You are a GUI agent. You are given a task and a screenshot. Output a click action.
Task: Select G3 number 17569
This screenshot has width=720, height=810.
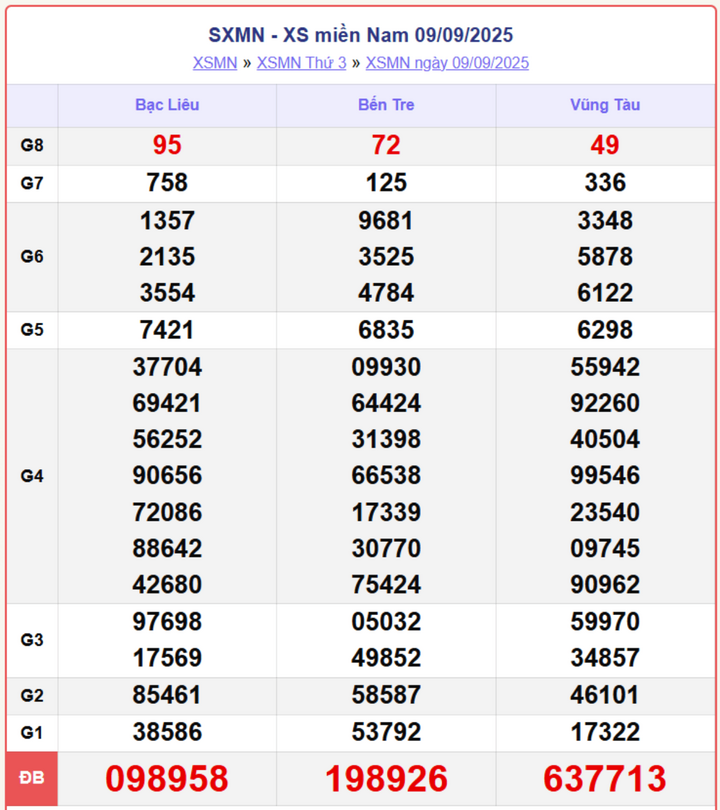coord(167,658)
